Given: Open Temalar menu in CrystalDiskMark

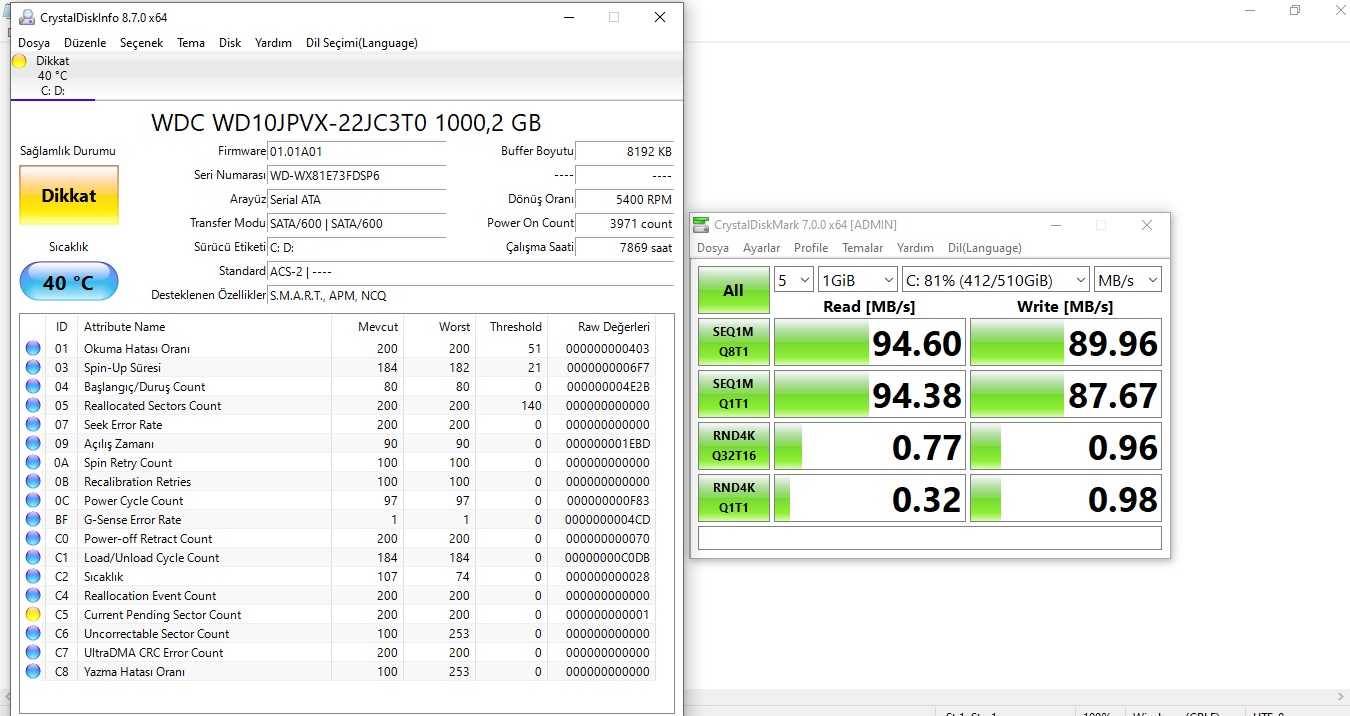Looking at the screenshot, I should coord(862,248).
